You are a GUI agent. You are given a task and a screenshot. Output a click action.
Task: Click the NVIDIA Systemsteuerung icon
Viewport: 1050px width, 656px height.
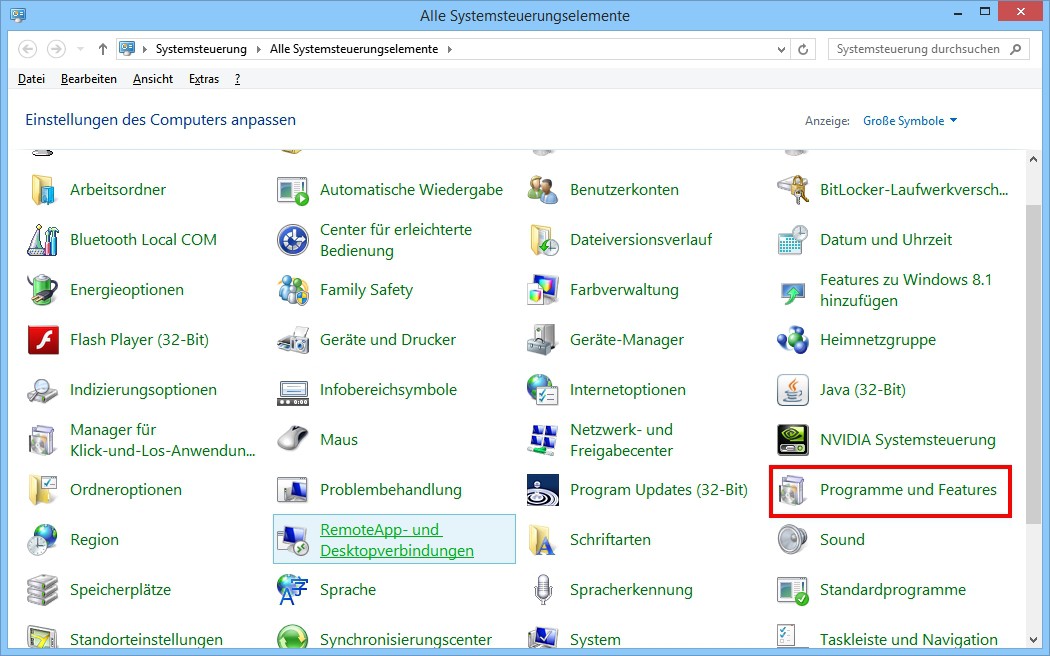point(793,440)
